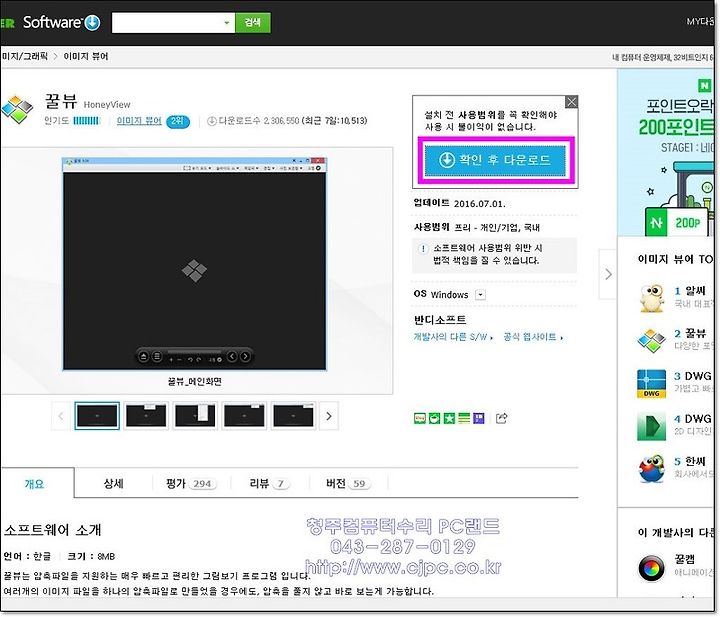Viewport: 720px width, 617px height.
Task: Click 꿀캠 developer software name
Action: pyautogui.click(x=684, y=559)
